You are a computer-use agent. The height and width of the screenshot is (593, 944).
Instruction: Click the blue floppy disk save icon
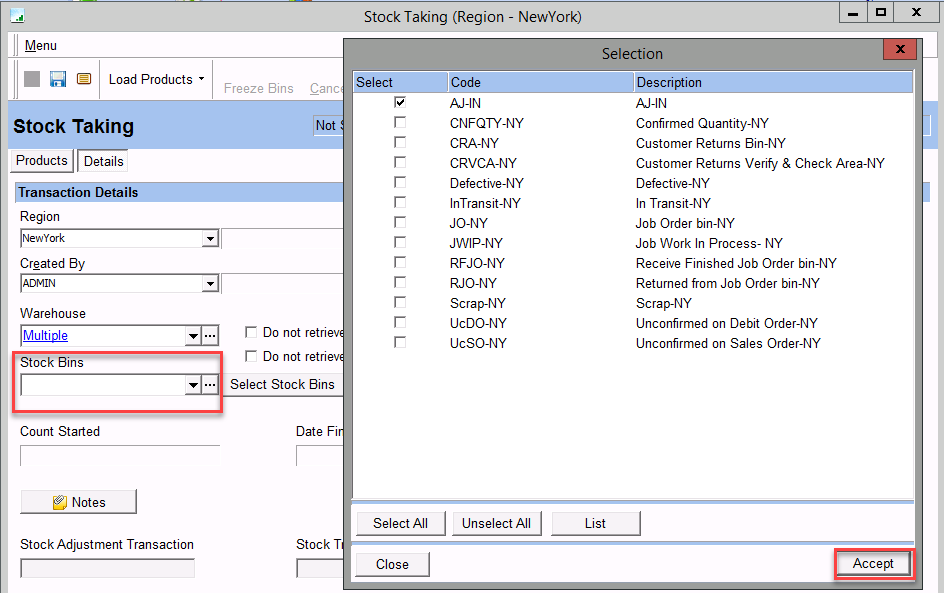[58, 79]
